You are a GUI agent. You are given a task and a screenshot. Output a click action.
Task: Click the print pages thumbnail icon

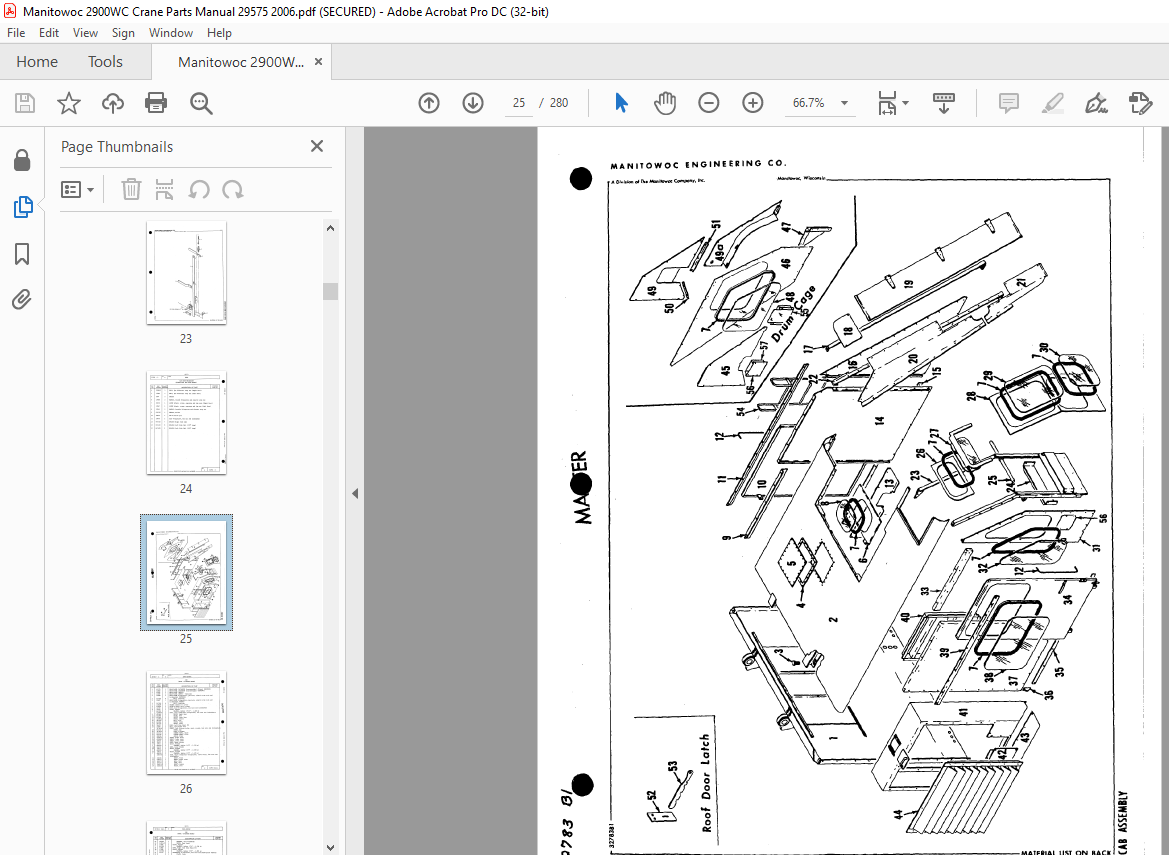[x=164, y=189]
